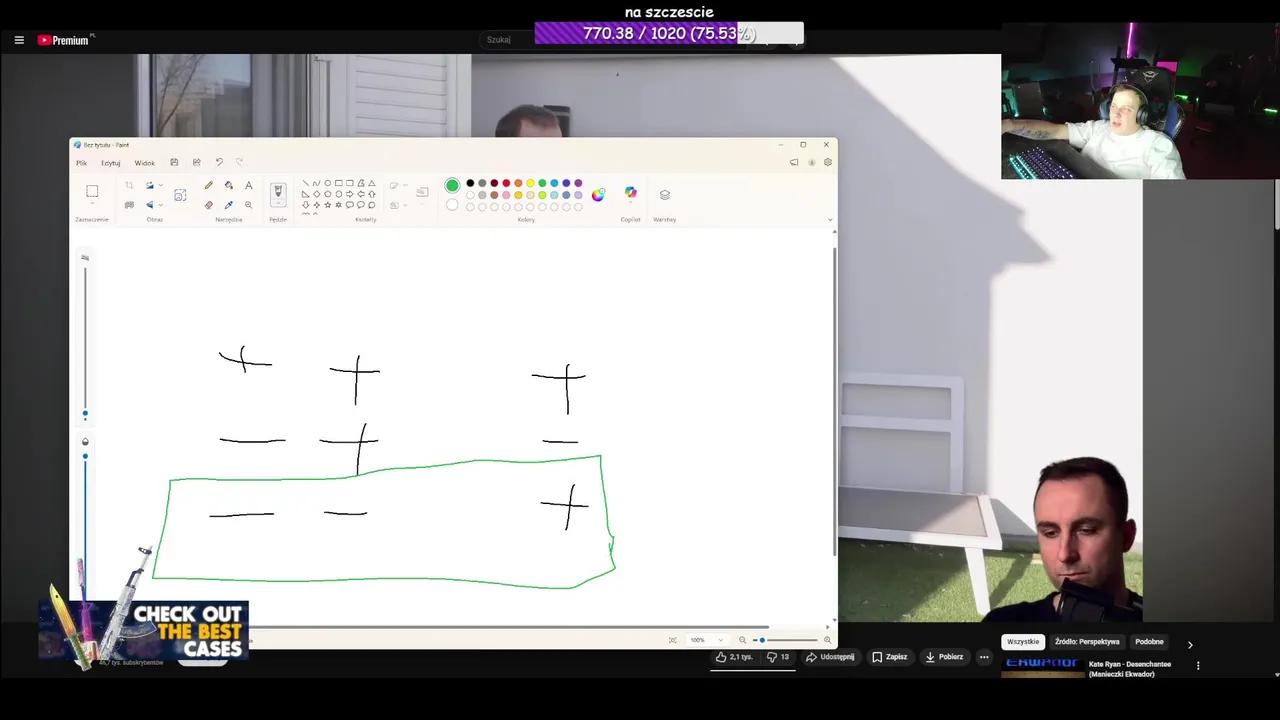
Task: Pick the Line shape in Kształty
Action: point(305,183)
